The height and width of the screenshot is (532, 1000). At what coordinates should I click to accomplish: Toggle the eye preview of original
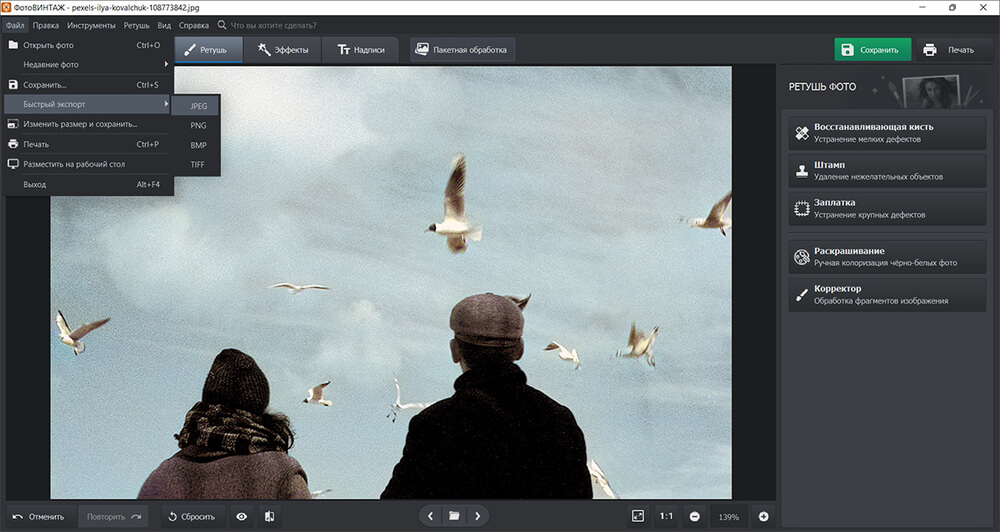click(x=241, y=516)
